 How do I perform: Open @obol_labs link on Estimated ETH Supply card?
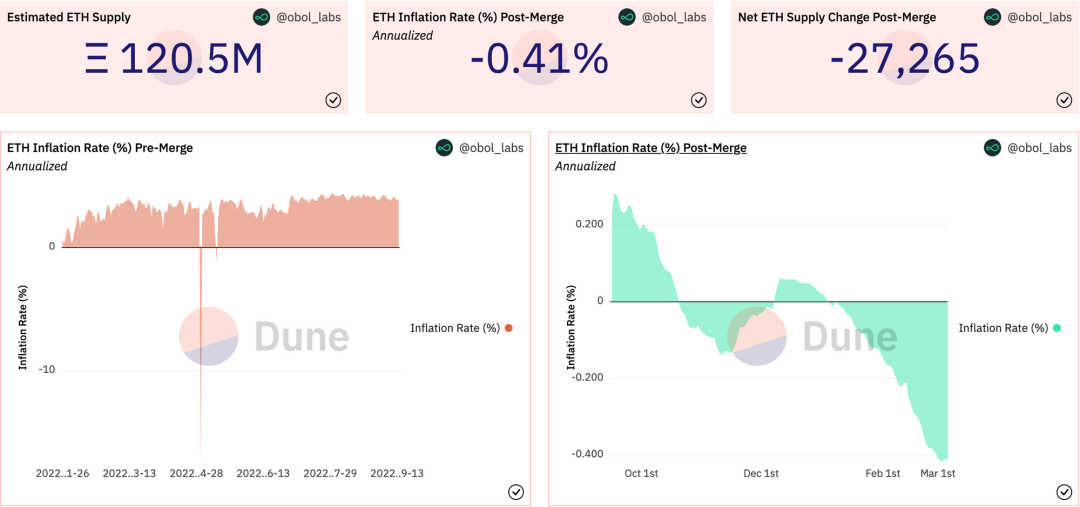[308, 17]
